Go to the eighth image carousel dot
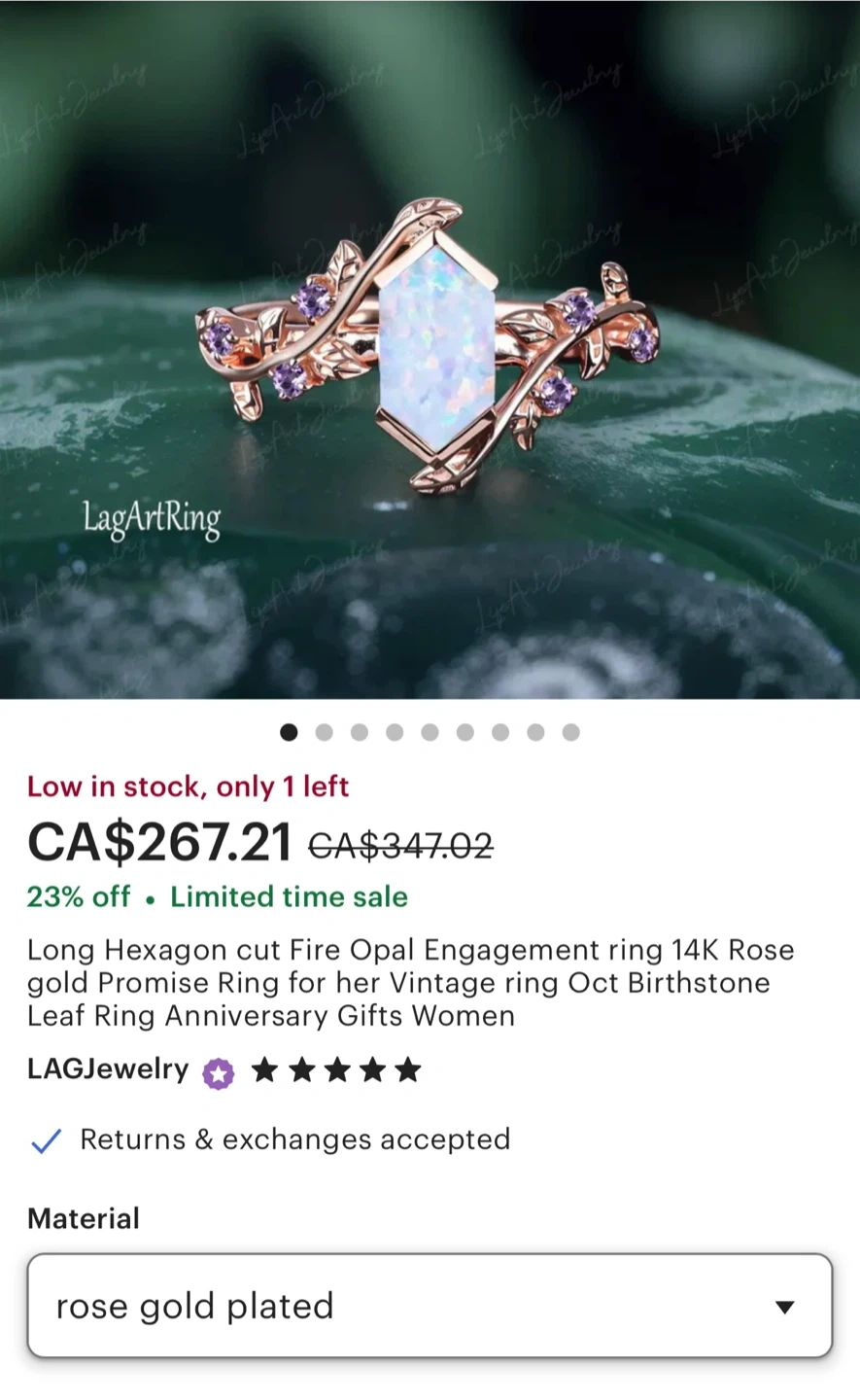This screenshot has height=1400, width=860. [x=535, y=732]
